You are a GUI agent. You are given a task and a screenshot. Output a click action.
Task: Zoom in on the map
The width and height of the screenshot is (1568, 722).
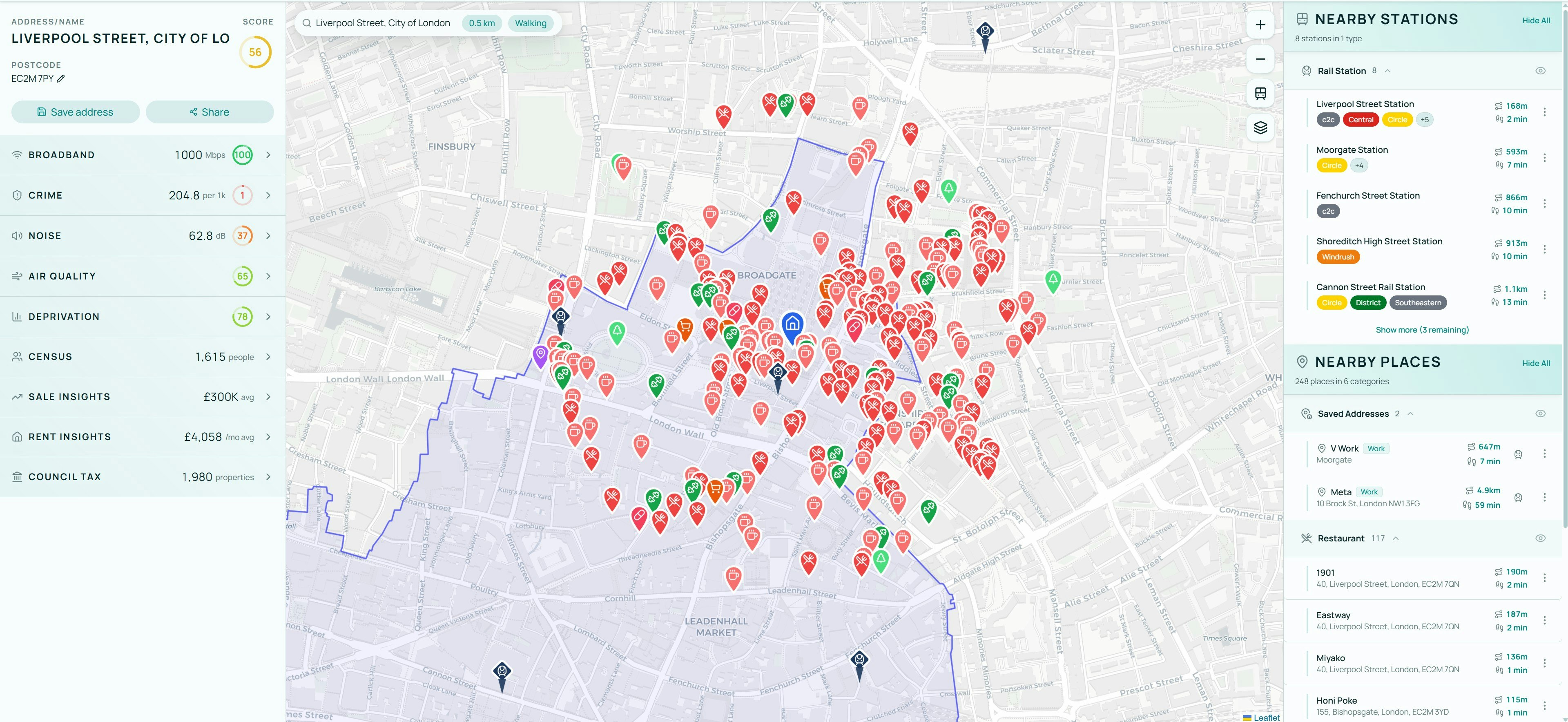[x=1260, y=25]
